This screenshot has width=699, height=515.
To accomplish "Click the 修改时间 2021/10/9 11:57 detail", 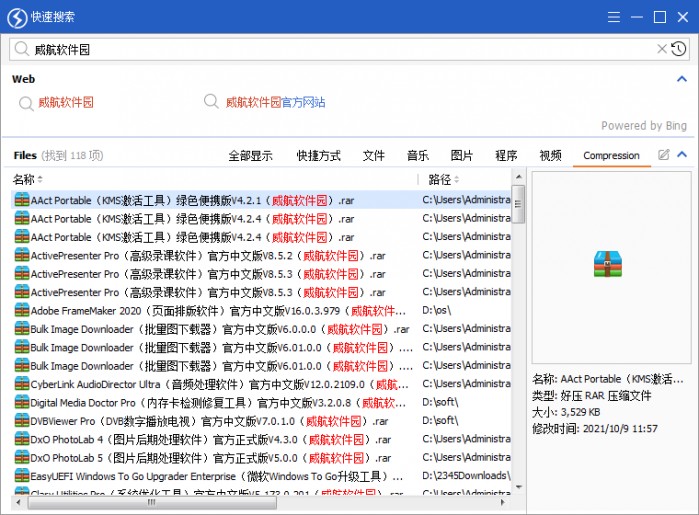I will coord(595,428).
